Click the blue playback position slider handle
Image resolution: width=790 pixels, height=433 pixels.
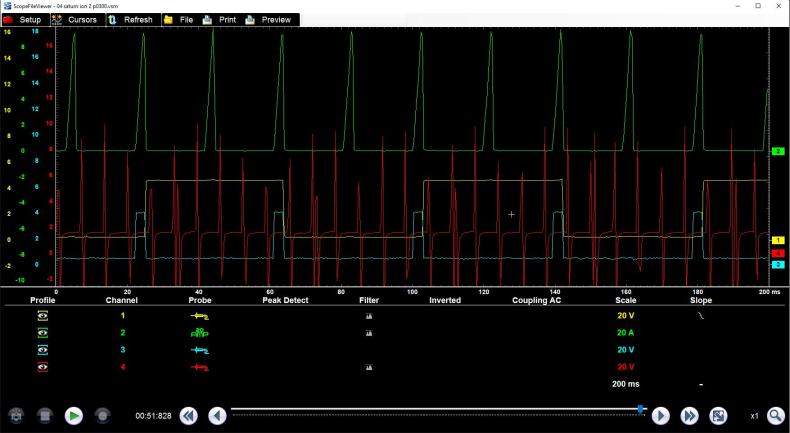[x=641, y=409]
